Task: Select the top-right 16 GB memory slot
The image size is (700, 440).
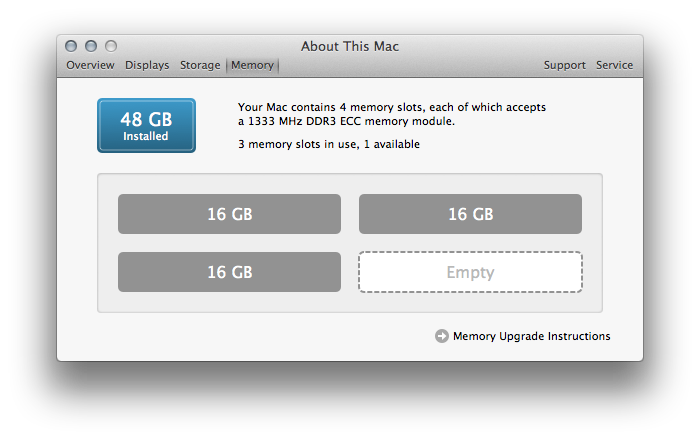Action: (x=470, y=214)
